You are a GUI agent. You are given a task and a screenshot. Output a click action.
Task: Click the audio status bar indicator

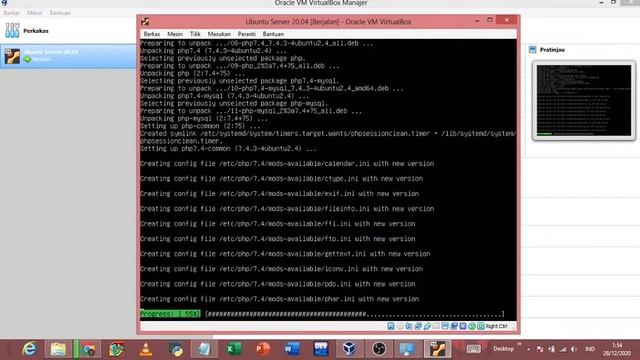coord(409,326)
